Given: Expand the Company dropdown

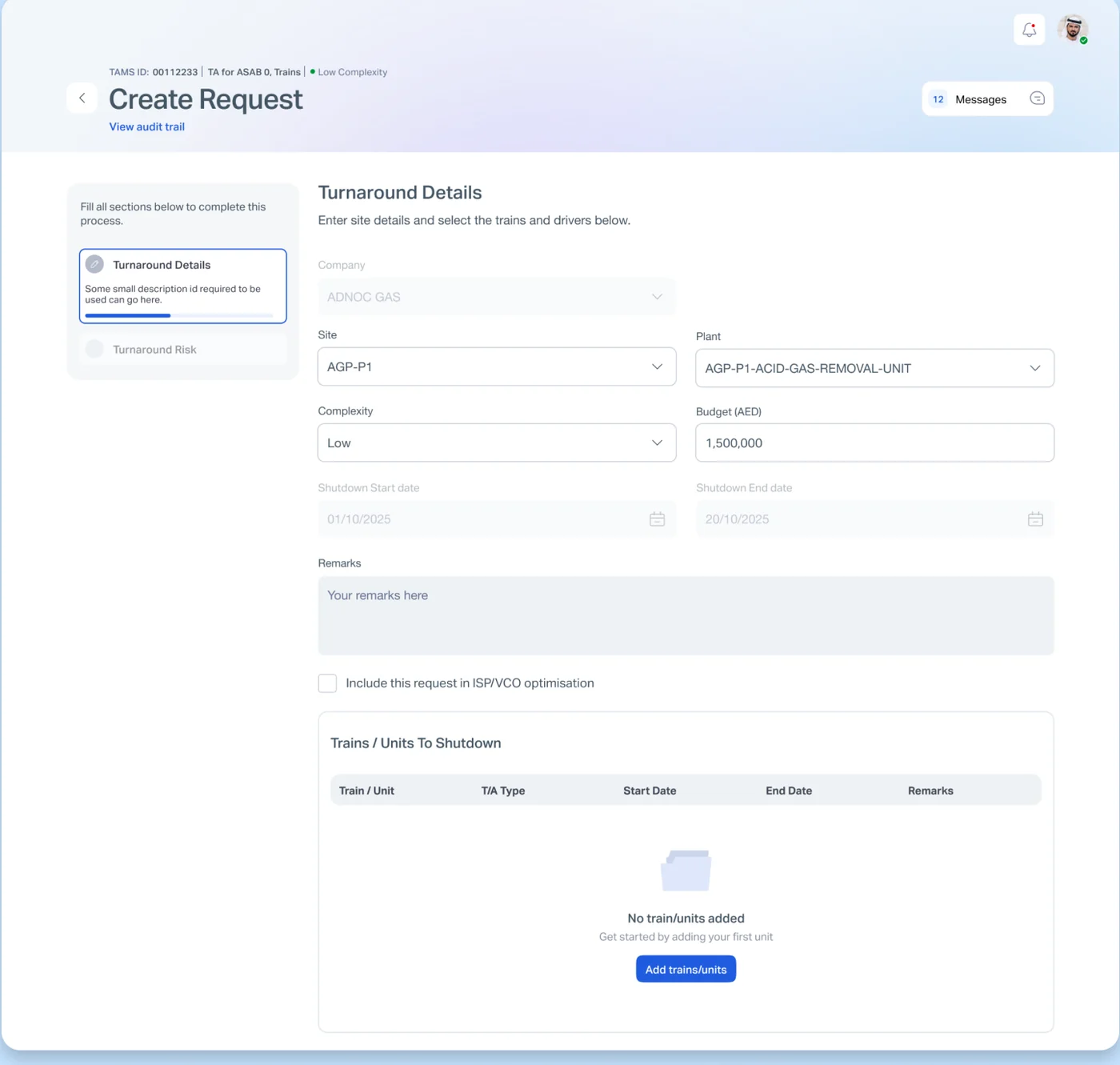Looking at the screenshot, I should [x=497, y=297].
